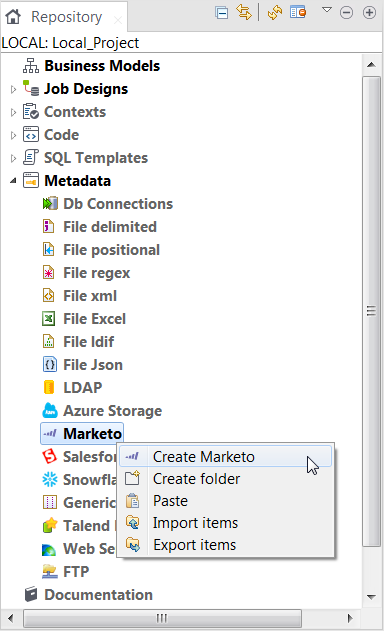Maximize the Repository view panel
The width and height of the screenshot is (384, 631).
click(369, 13)
